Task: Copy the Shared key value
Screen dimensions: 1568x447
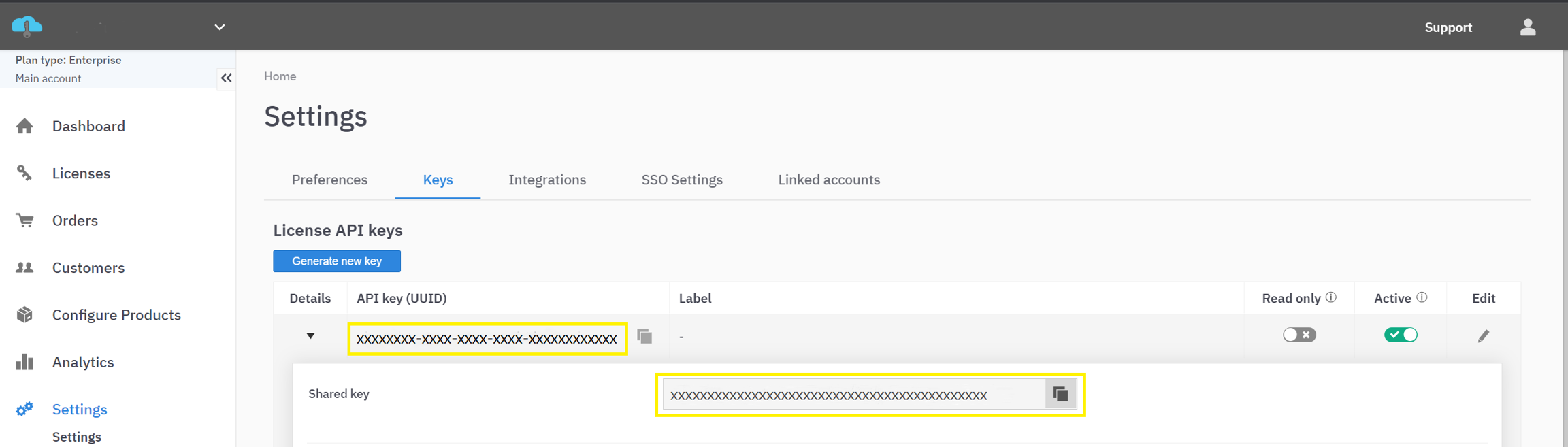Action: [x=1060, y=394]
